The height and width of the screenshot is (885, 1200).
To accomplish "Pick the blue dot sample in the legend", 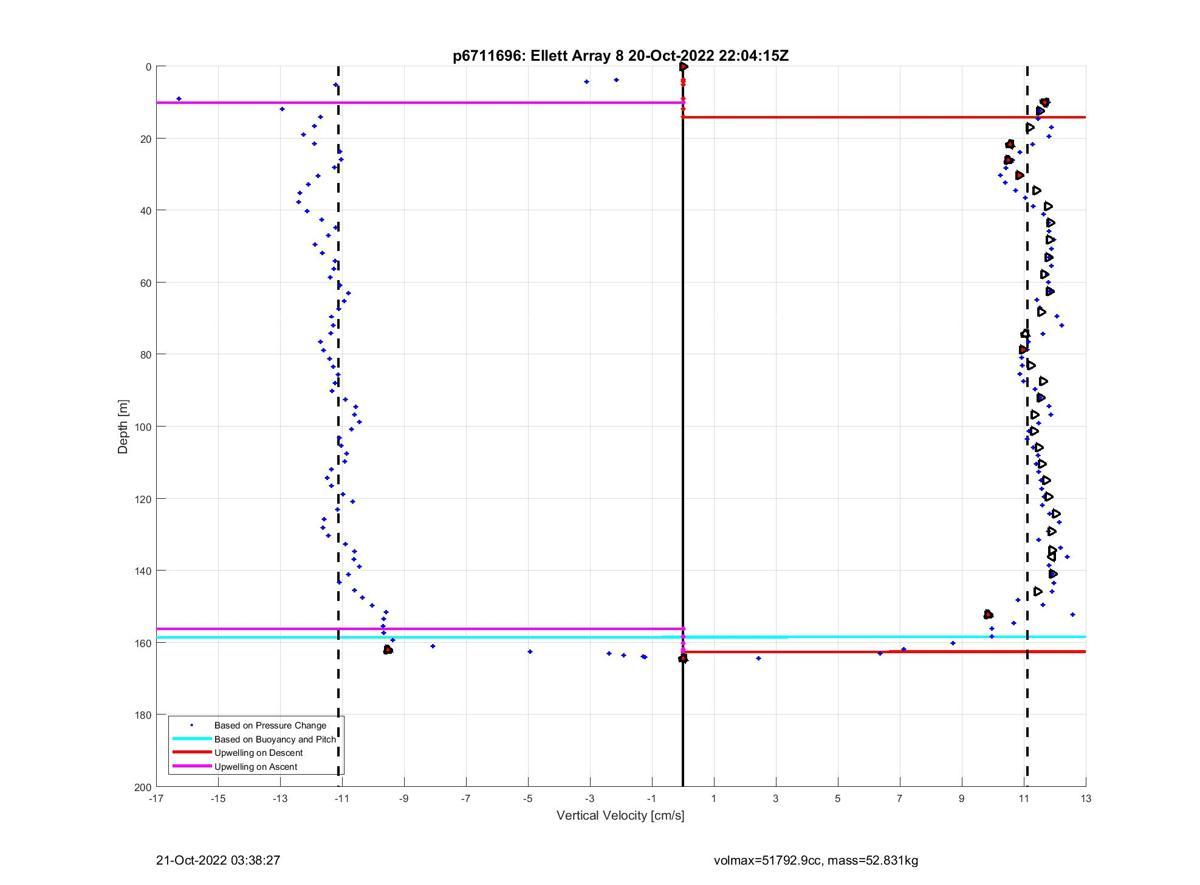I will [x=191, y=725].
